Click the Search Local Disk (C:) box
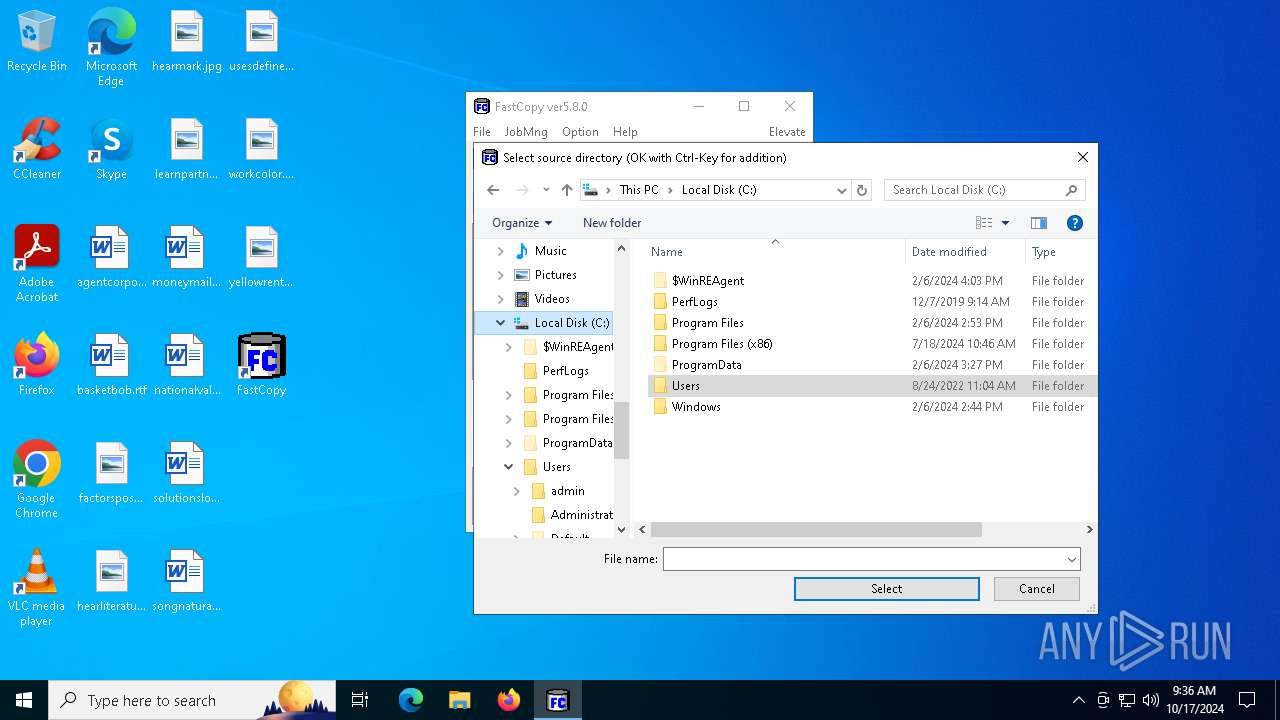1280x720 pixels. (x=984, y=190)
